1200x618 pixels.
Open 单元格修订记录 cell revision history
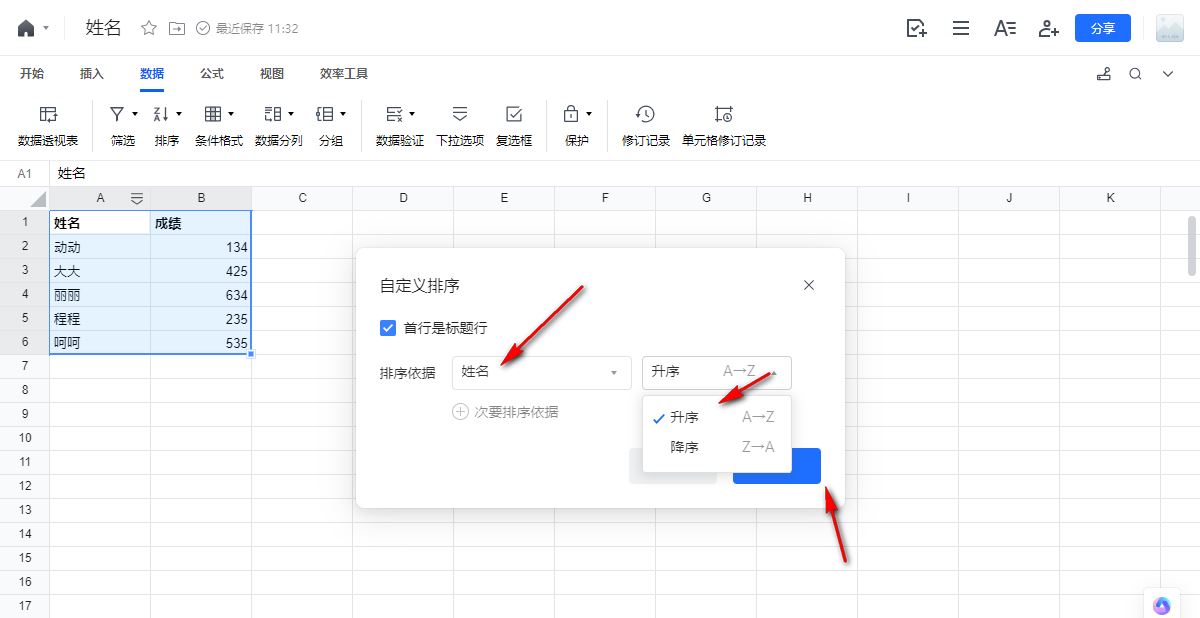tap(724, 126)
